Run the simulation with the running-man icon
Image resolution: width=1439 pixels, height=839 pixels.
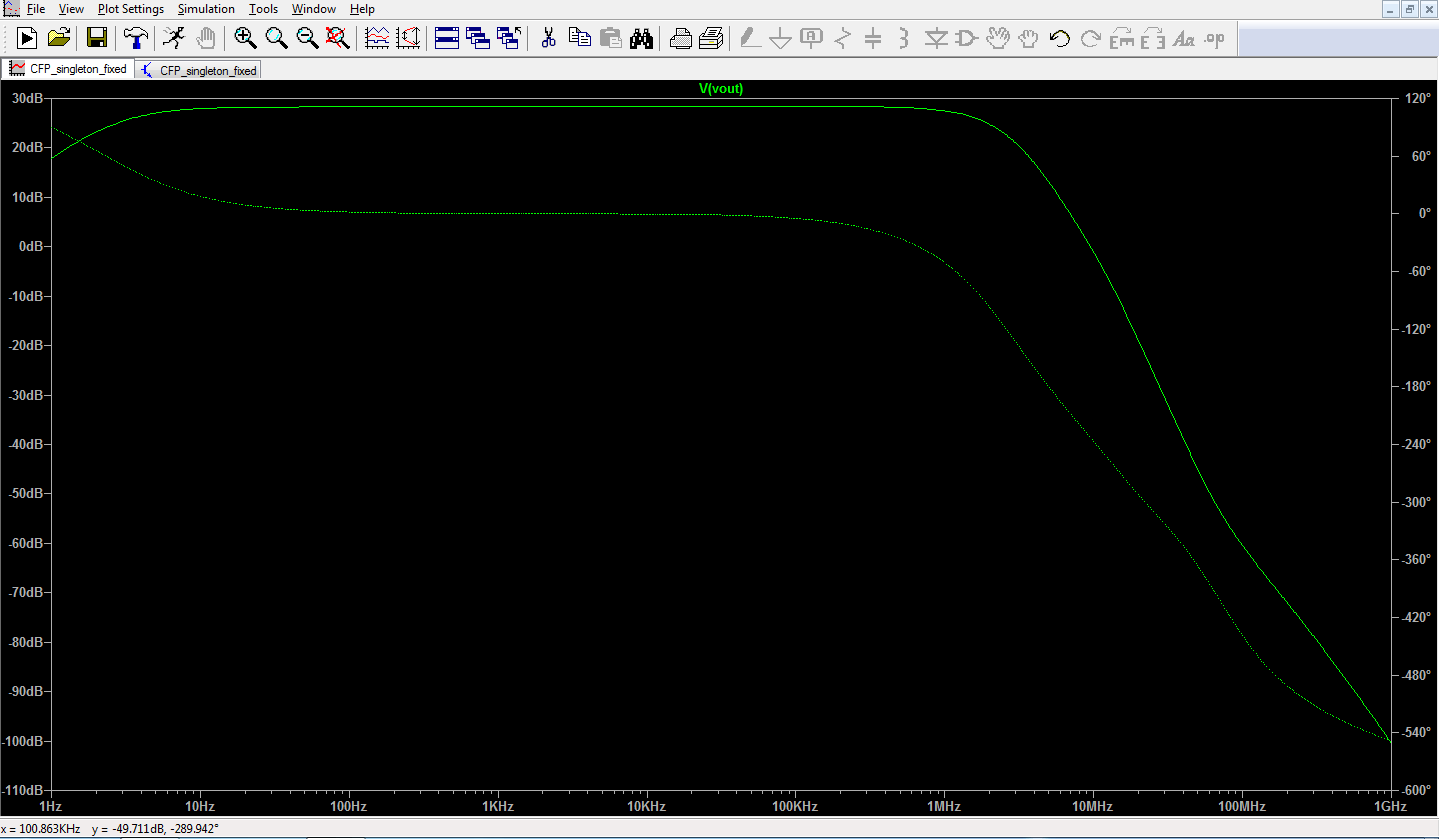coord(174,39)
